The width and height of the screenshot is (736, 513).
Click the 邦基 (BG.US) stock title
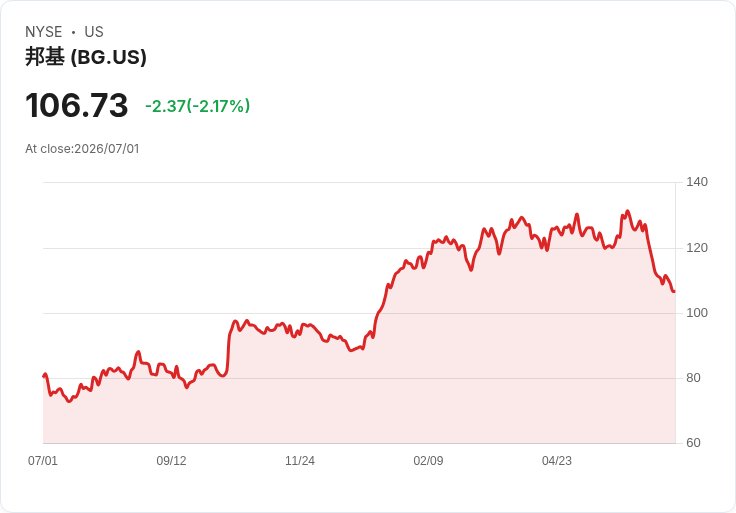click(86, 57)
